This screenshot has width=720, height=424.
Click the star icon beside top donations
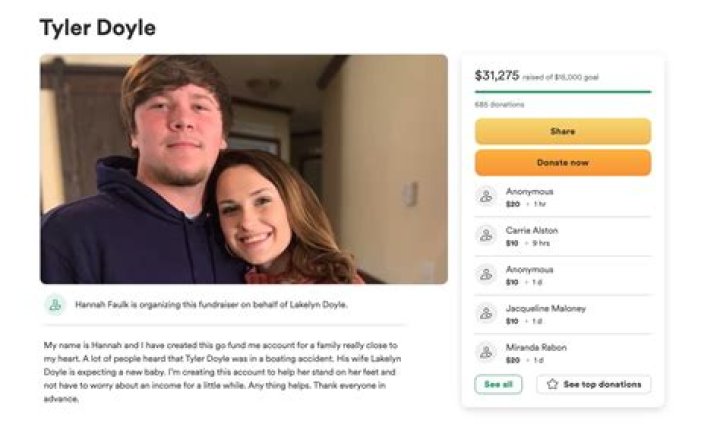coord(553,384)
